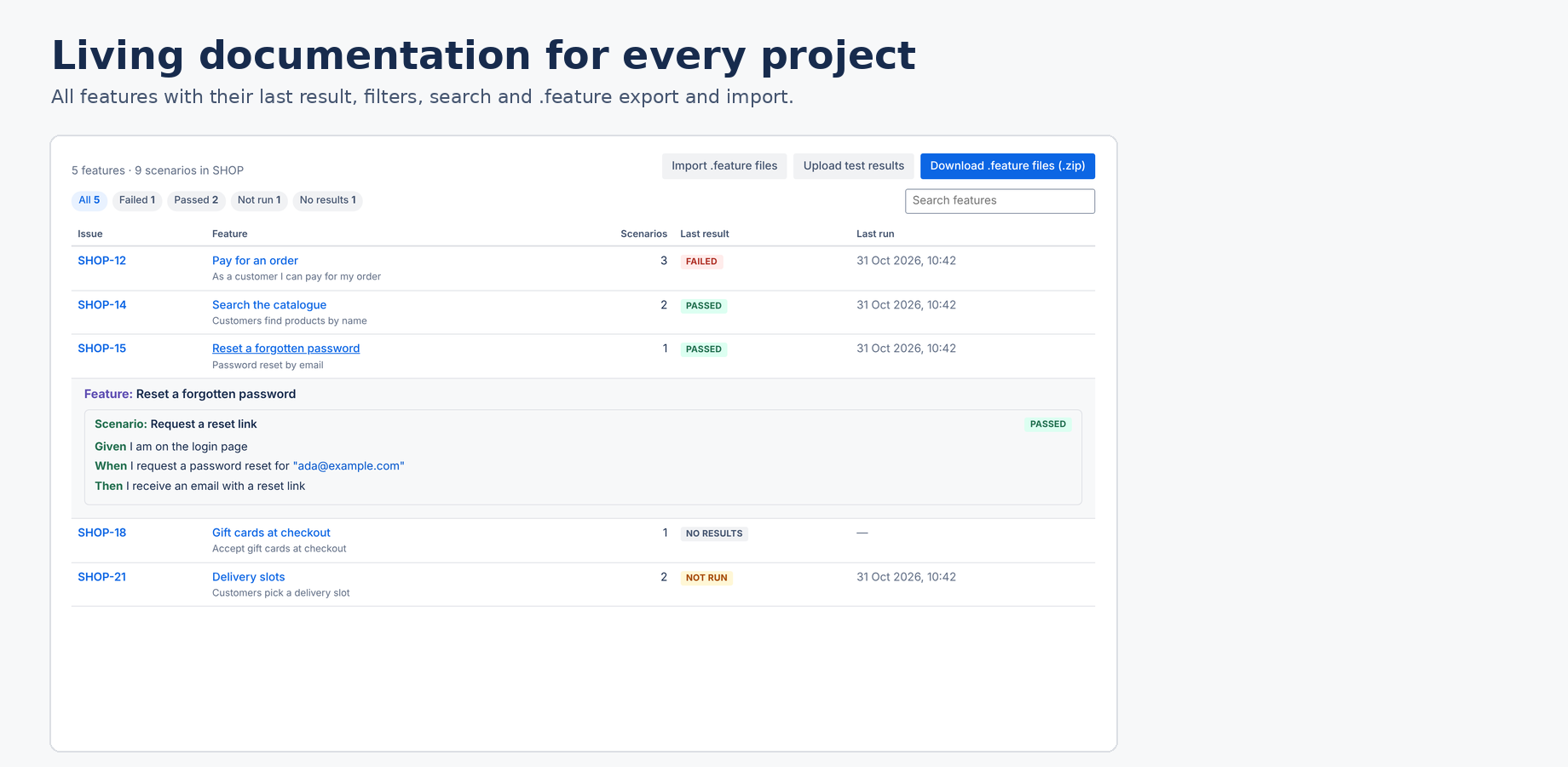The image size is (1568, 767).
Task: Click the NO RESULTS badge
Action: pyautogui.click(x=714, y=533)
